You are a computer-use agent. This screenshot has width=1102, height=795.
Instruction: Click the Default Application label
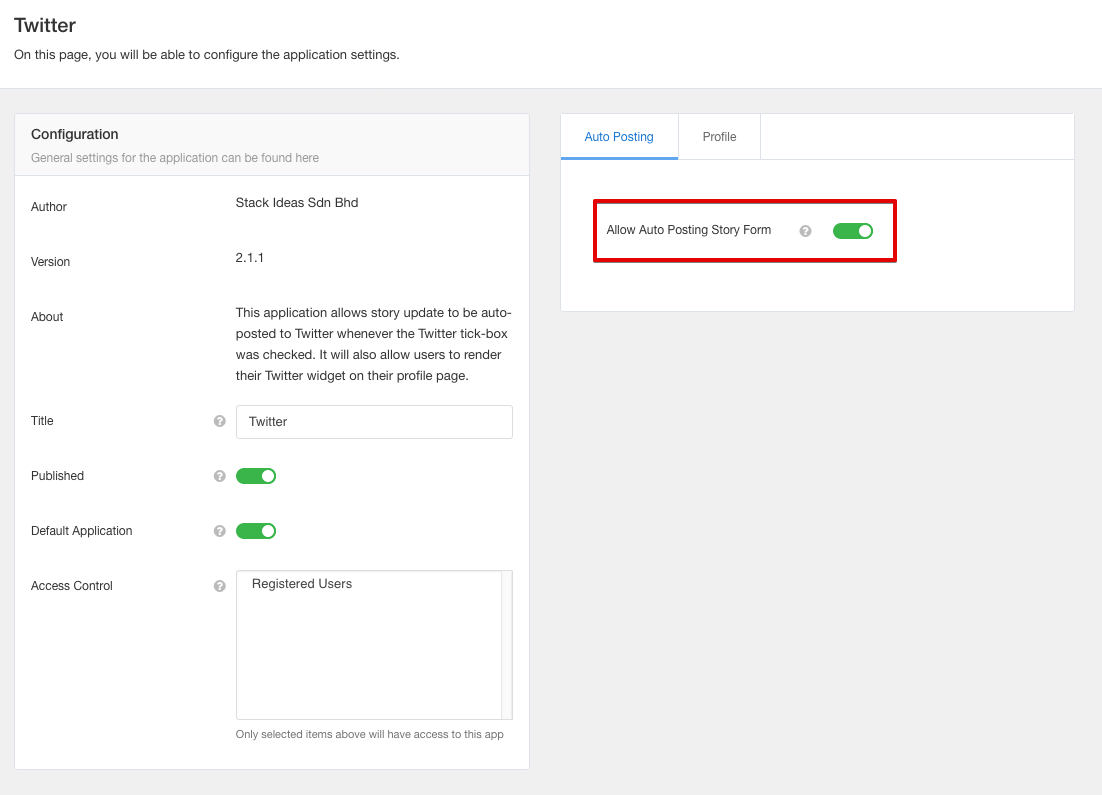[x=82, y=531]
